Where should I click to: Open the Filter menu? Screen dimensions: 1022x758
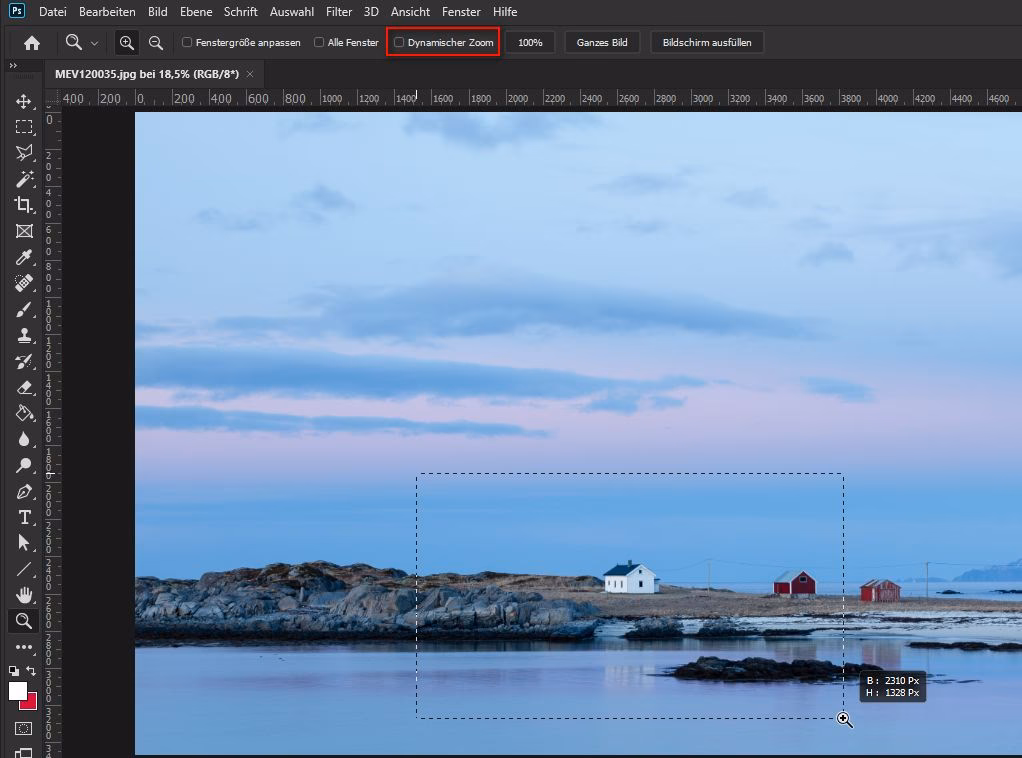(x=338, y=12)
